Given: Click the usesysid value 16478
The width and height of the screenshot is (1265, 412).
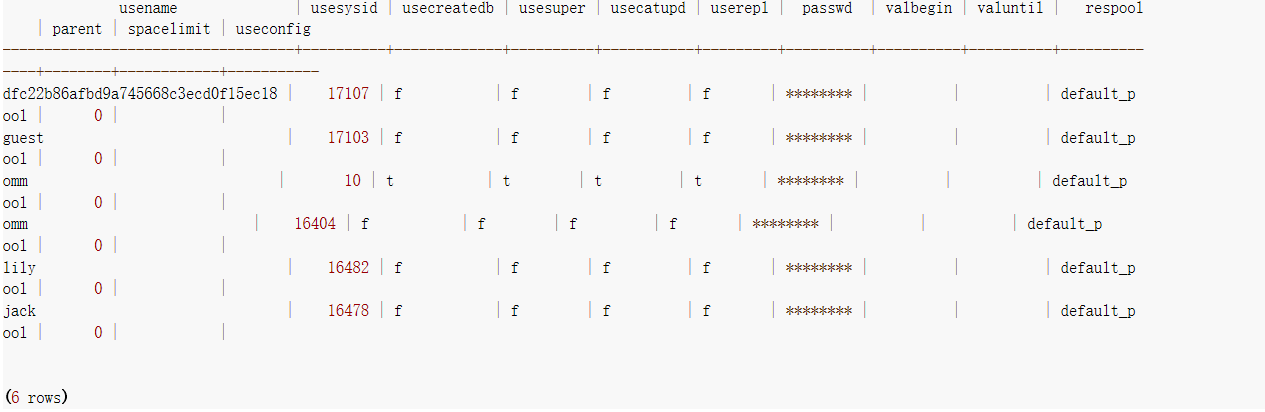Looking at the screenshot, I should click(348, 311).
